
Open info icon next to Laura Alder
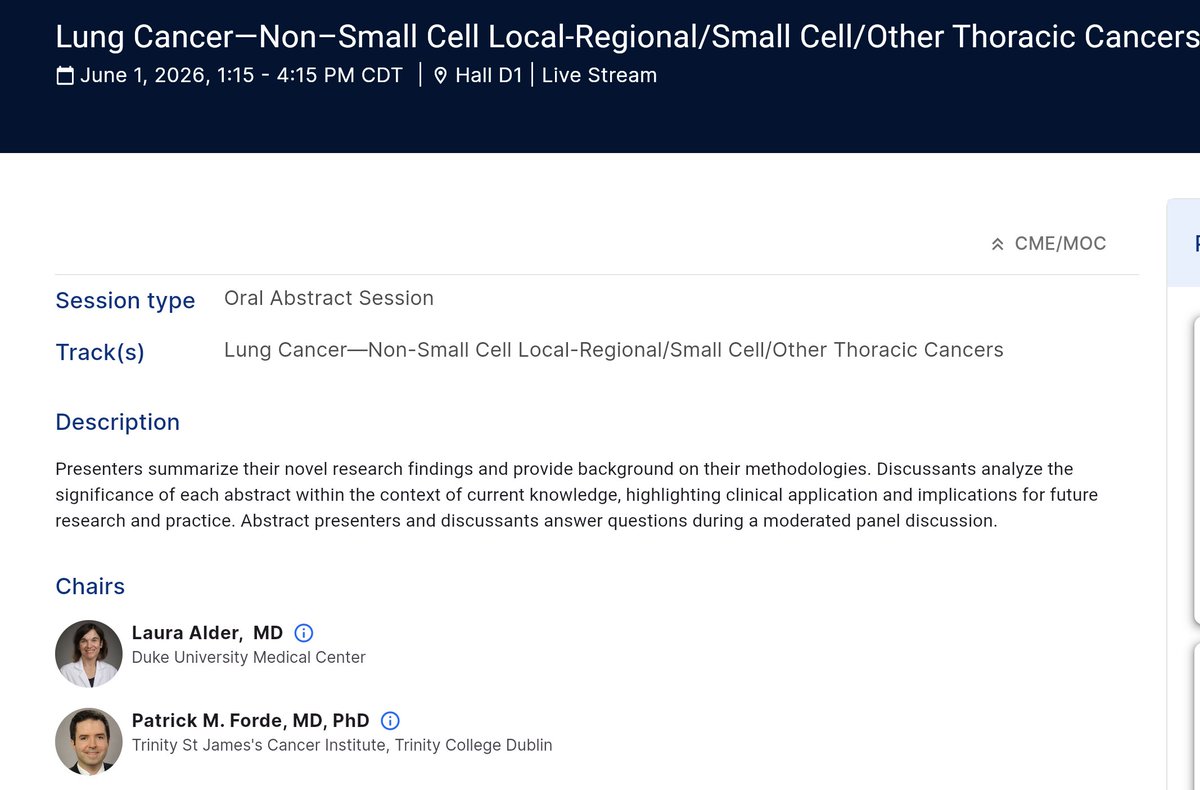click(x=305, y=633)
